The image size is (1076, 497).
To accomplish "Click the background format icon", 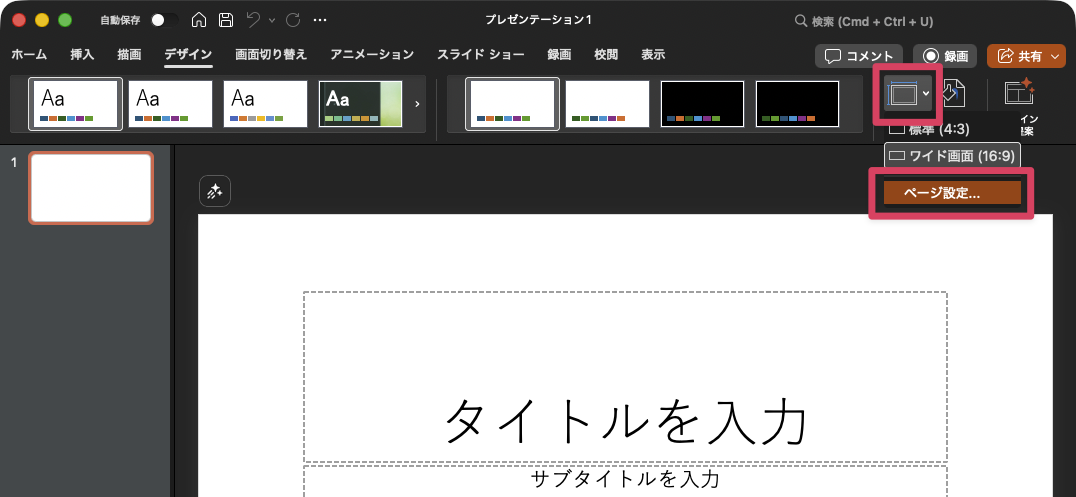I will point(955,93).
